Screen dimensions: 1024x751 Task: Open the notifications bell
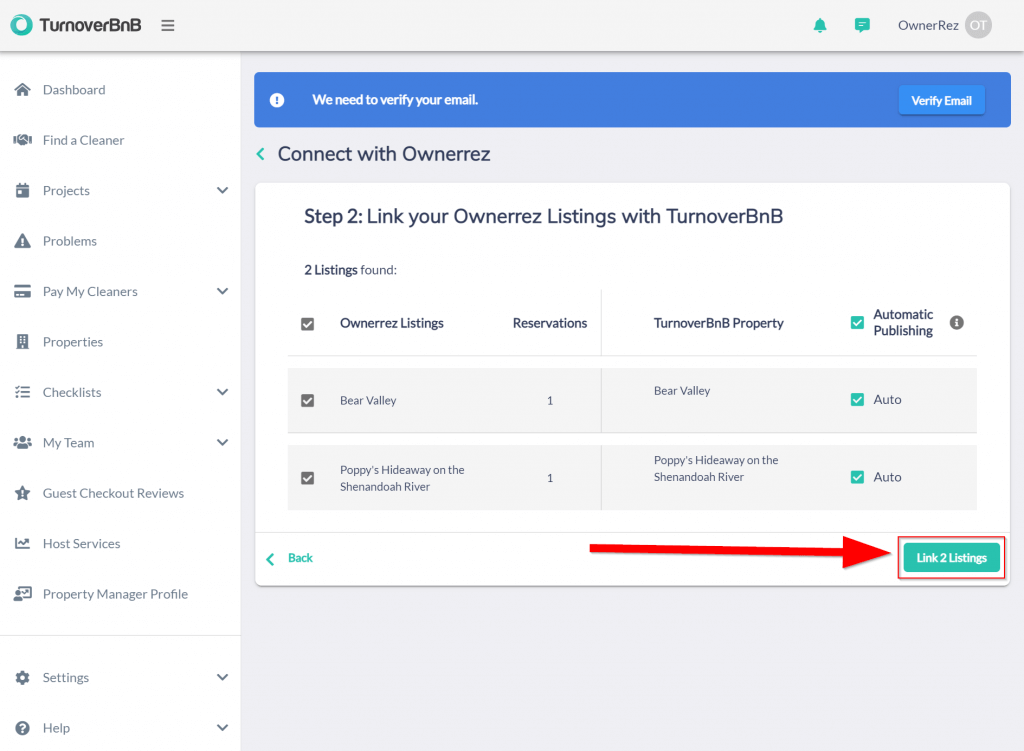pos(820,25)
